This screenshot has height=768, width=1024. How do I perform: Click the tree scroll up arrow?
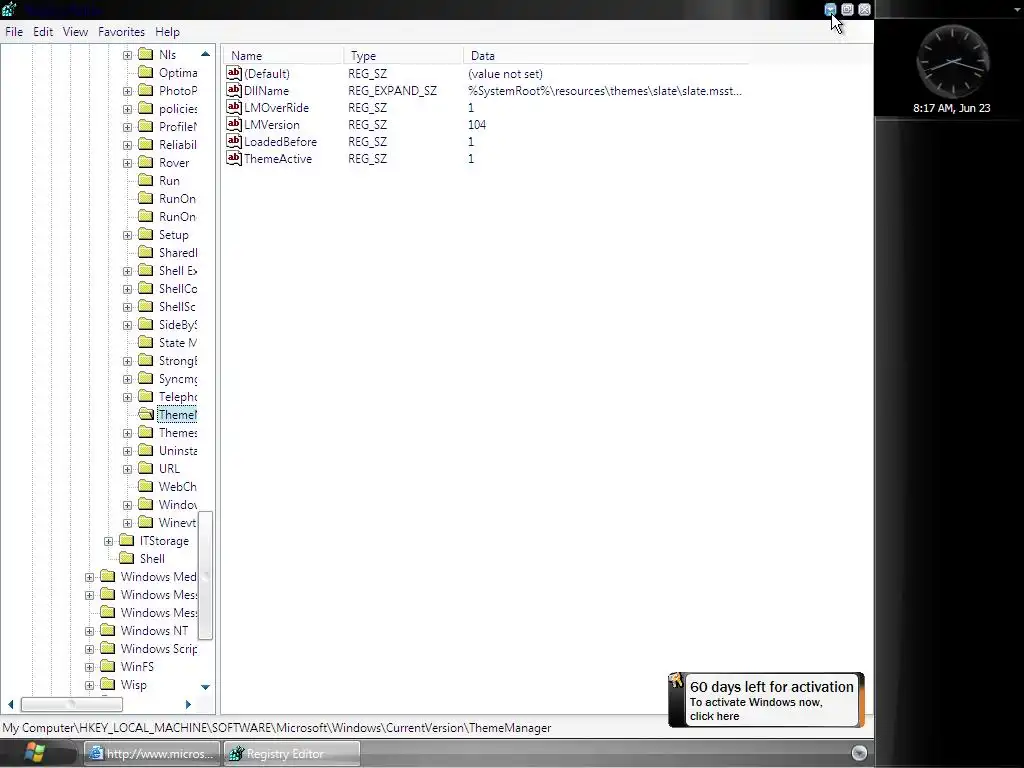coord(205,54)
